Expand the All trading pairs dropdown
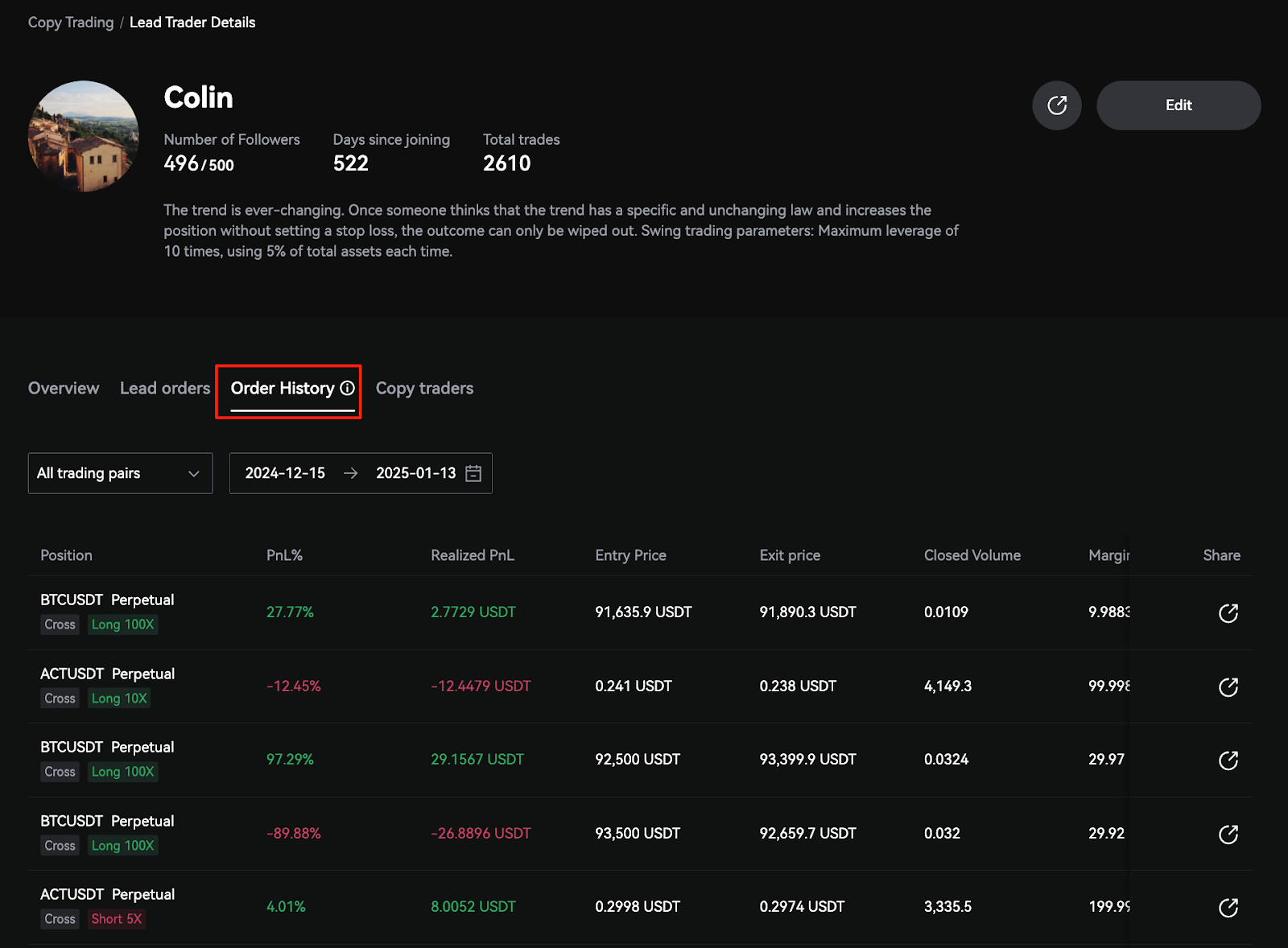Image resolution: width=1288 pixels, height=948 pixels. [x=120, y=473]
